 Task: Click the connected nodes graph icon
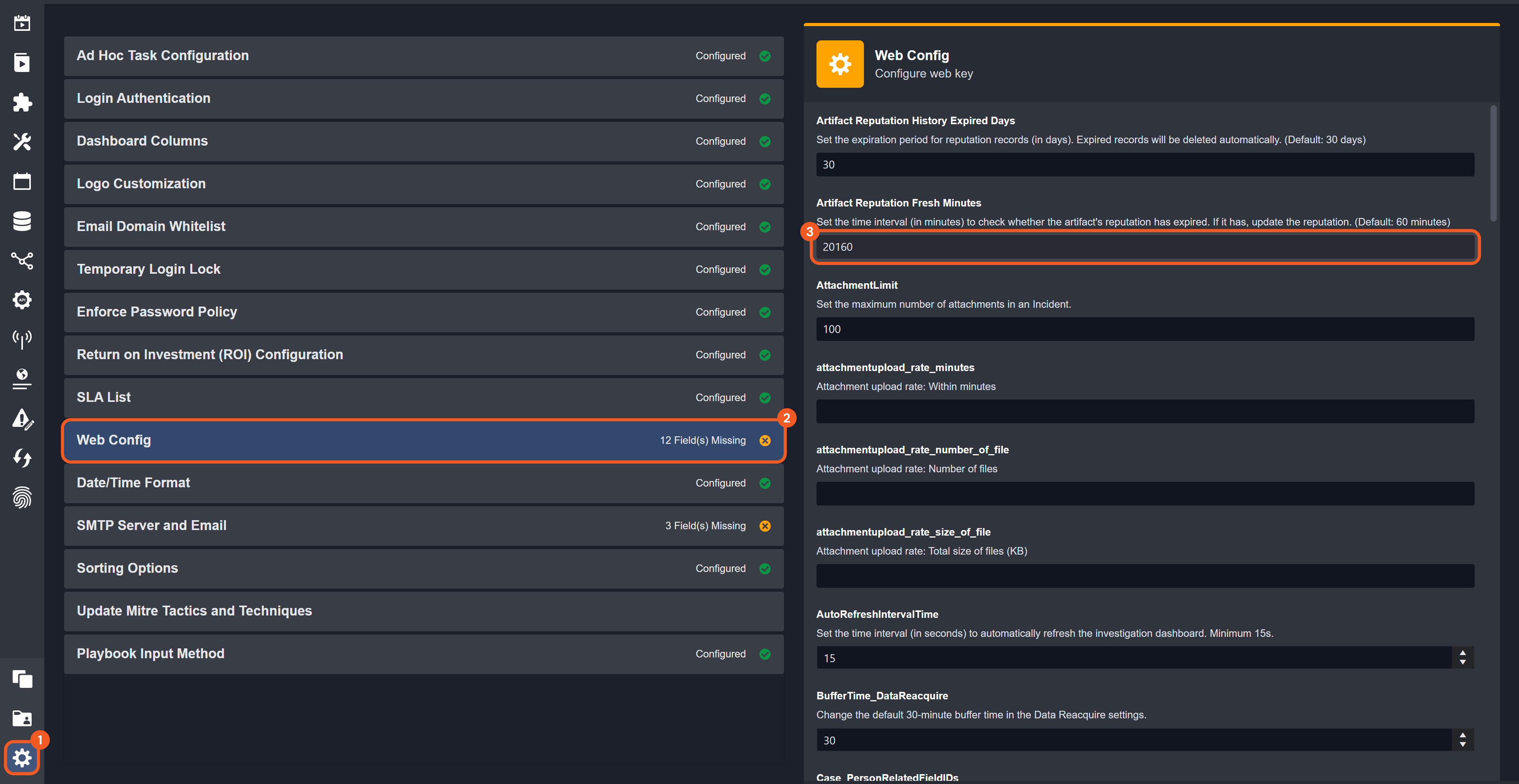click(22, 261)
